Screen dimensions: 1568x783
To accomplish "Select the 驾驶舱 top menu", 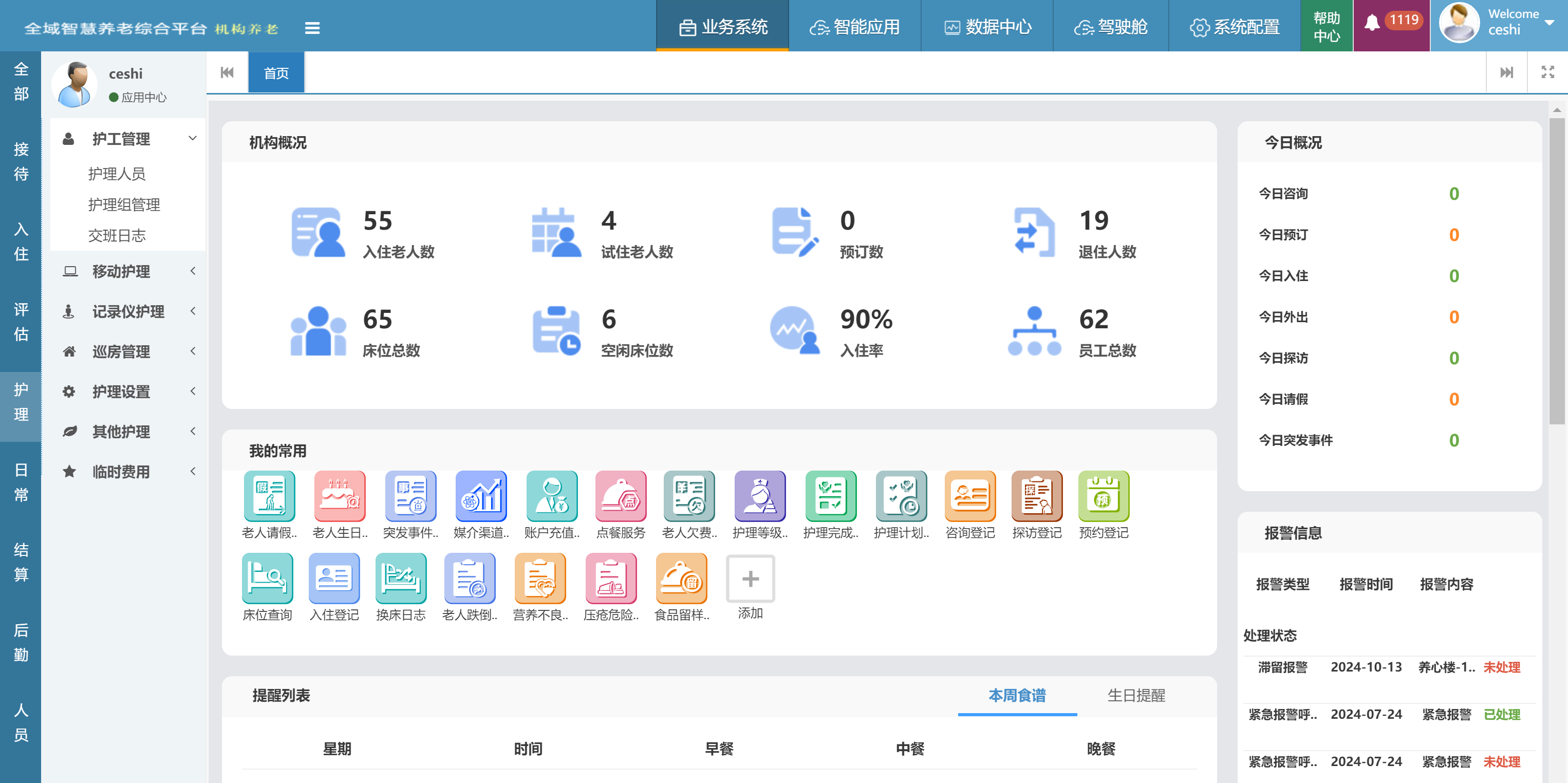I will tap(1111, 26).
